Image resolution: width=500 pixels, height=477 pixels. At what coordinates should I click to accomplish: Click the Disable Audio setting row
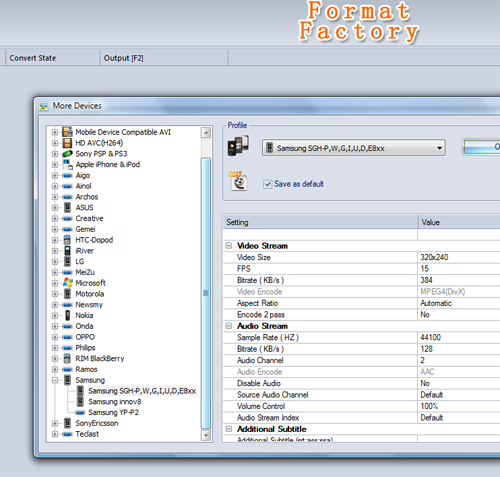(x=361, y=383)
